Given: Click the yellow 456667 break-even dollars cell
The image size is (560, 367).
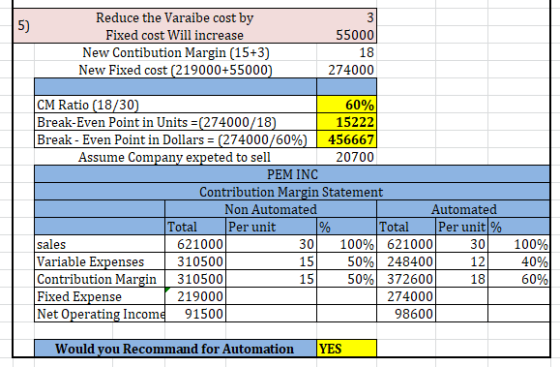Looking at the screenshot, I should [x=346, y=140].
